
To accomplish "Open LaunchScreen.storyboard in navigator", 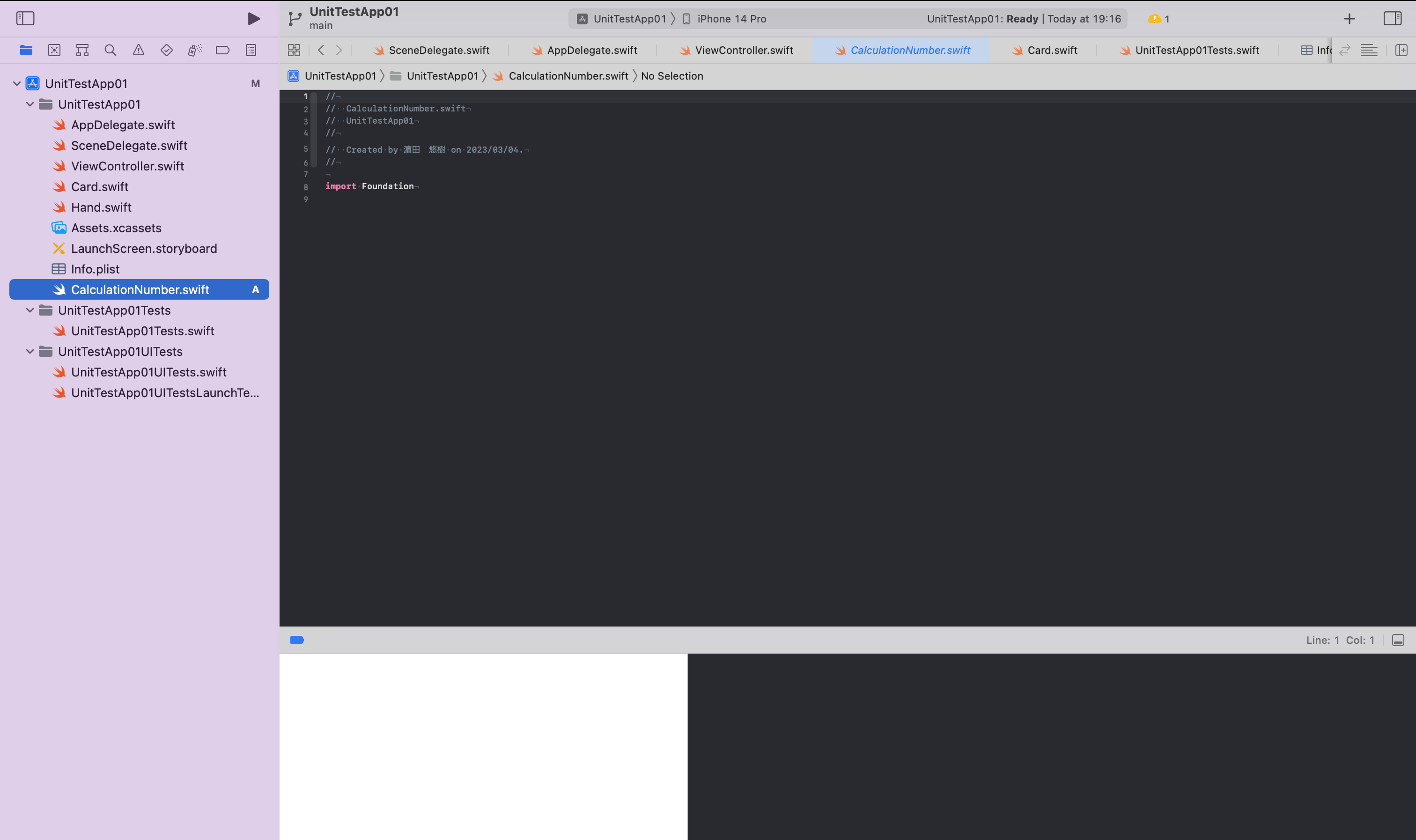I will (x=139, y=249).
